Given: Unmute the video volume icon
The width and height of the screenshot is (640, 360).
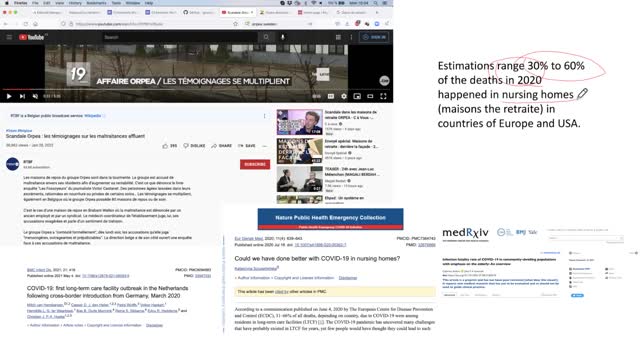Looking at the screenshot, I should [x=36, y=96].
